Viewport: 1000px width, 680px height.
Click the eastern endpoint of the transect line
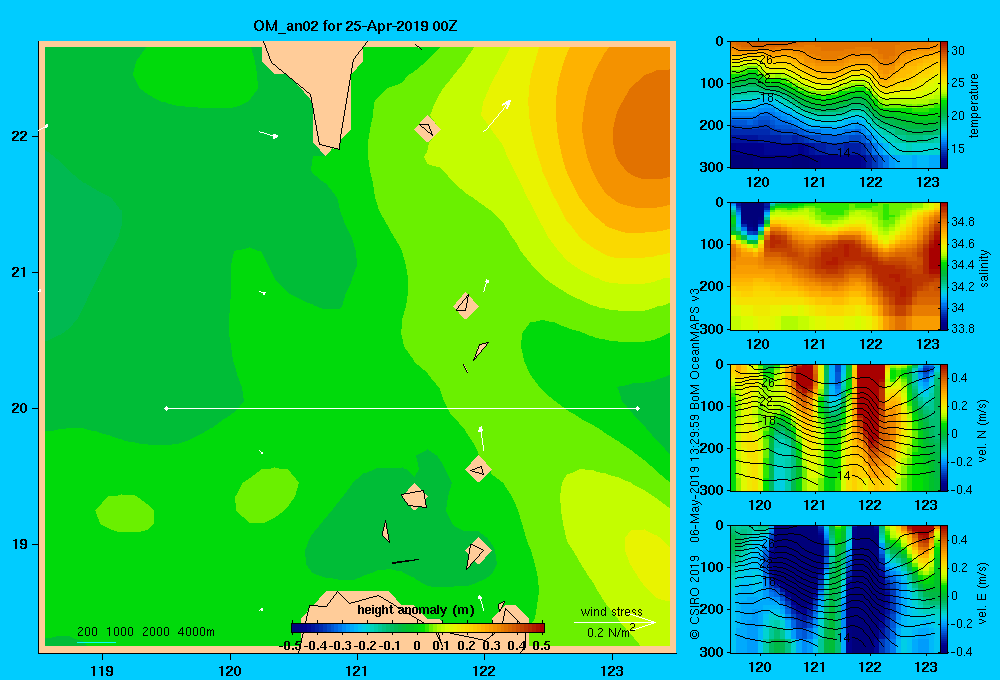(x=638, y=408)
